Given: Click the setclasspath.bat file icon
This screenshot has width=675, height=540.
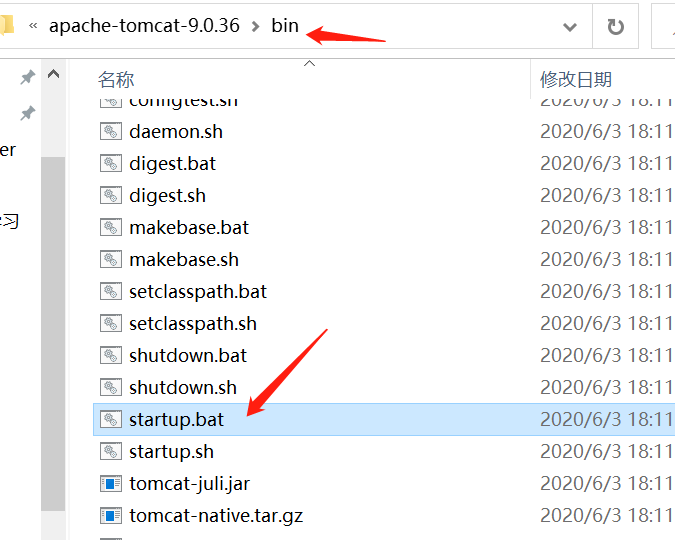Looking at the screenshot, I should click(x=111, y=292).
